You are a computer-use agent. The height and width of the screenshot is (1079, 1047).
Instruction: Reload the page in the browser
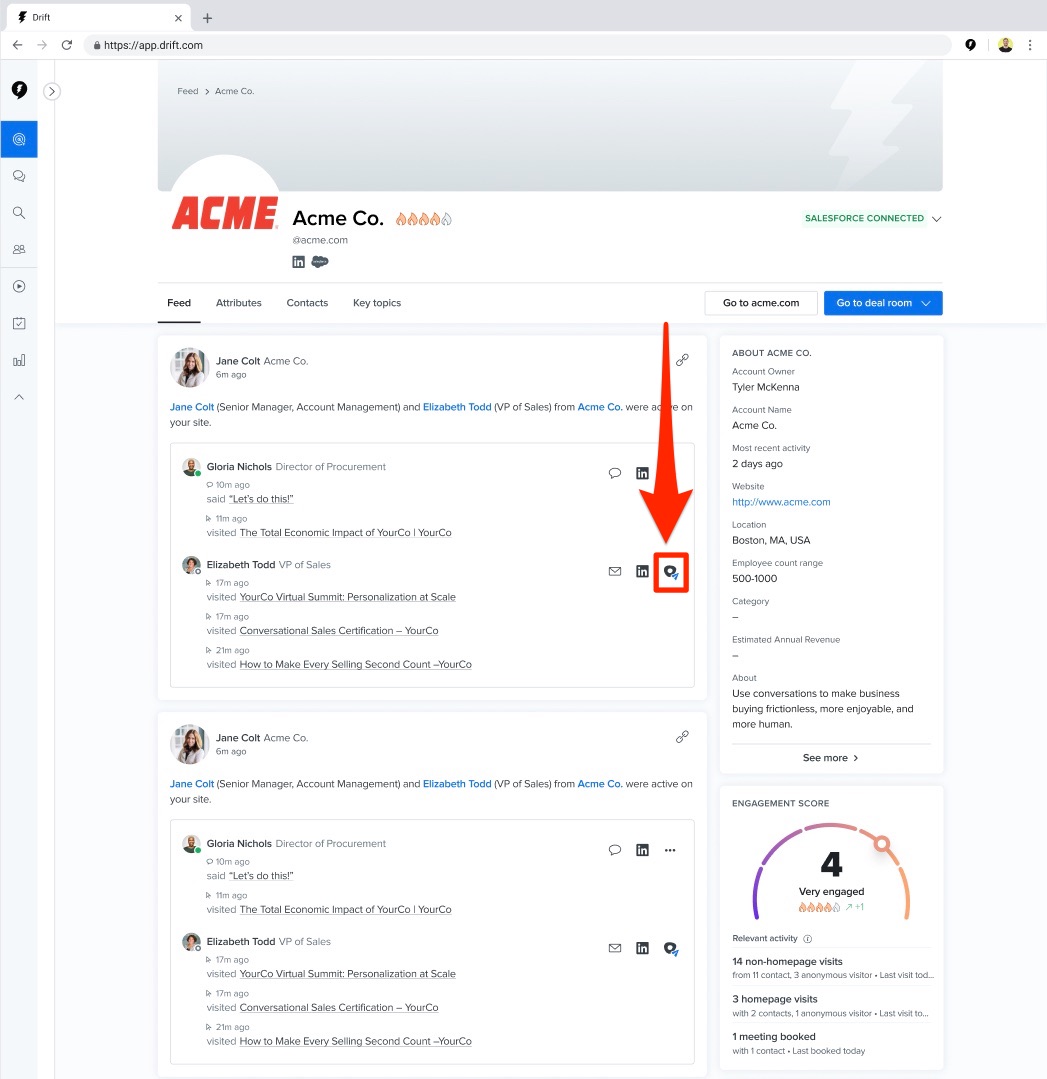pyautogui.click(x=67, y=45)
